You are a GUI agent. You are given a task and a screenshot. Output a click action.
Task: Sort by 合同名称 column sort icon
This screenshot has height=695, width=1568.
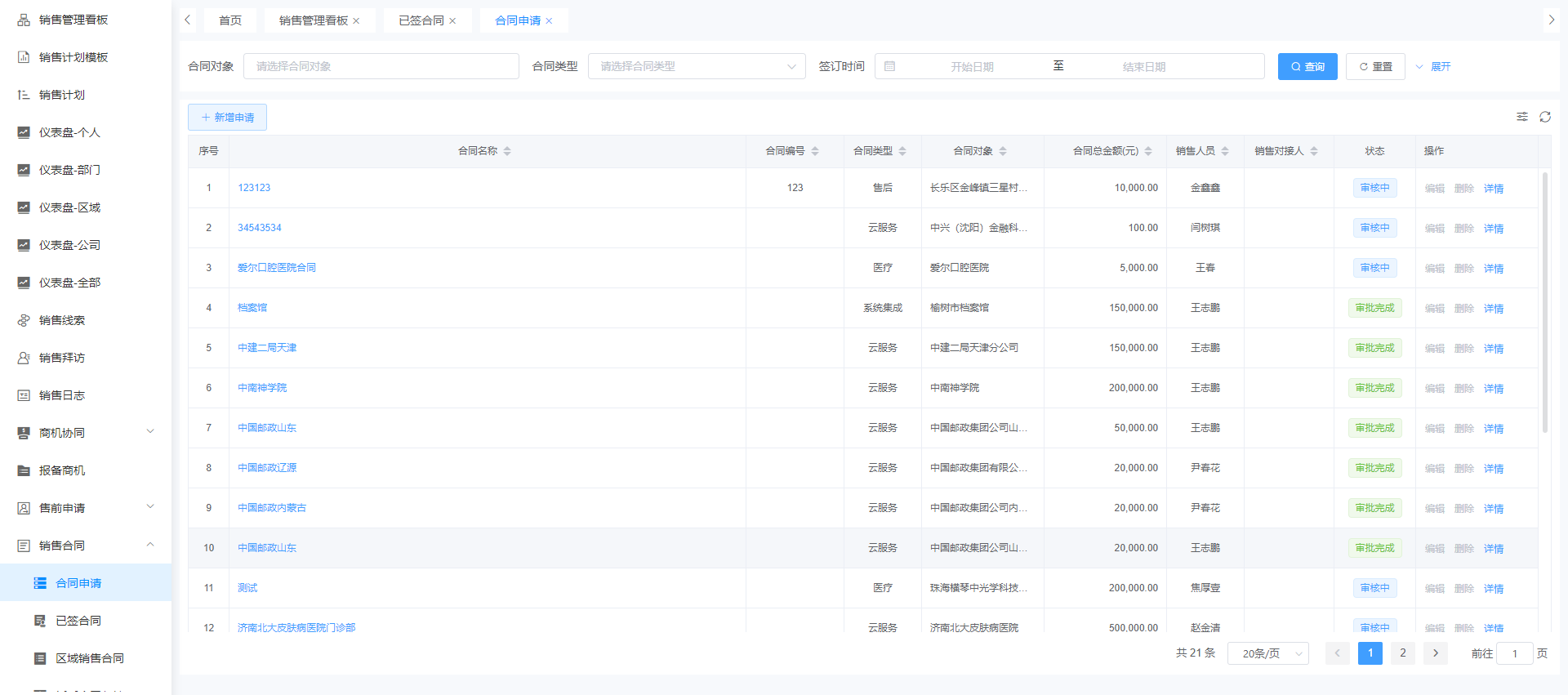(507, 151)
